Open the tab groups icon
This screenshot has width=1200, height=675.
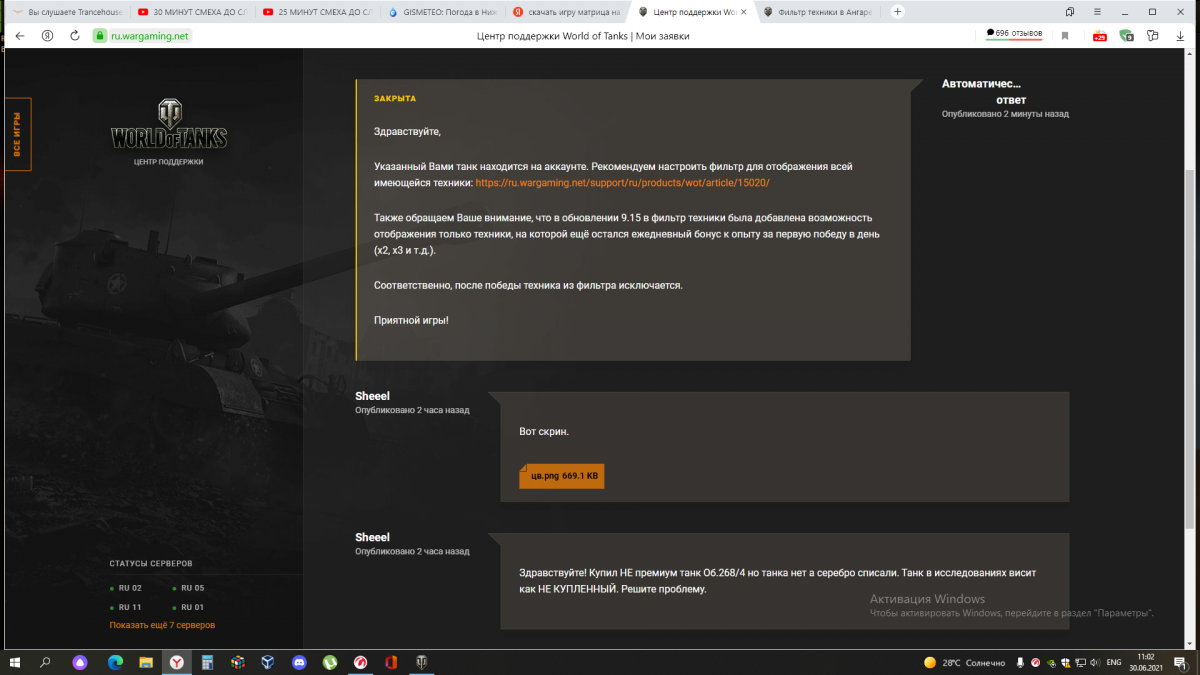tap(1070, 12)
